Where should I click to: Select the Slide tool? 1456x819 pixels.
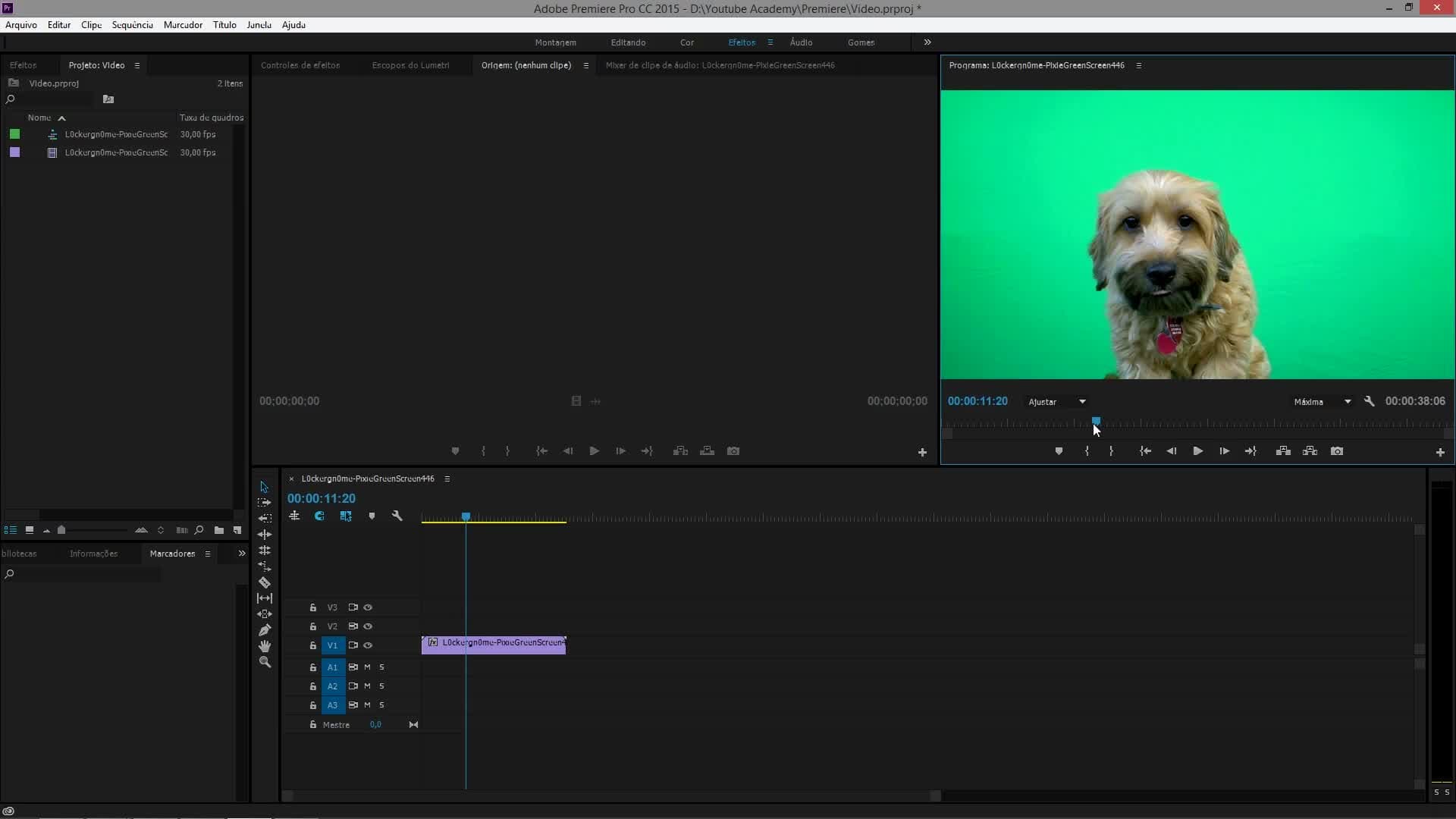[265, 614]
